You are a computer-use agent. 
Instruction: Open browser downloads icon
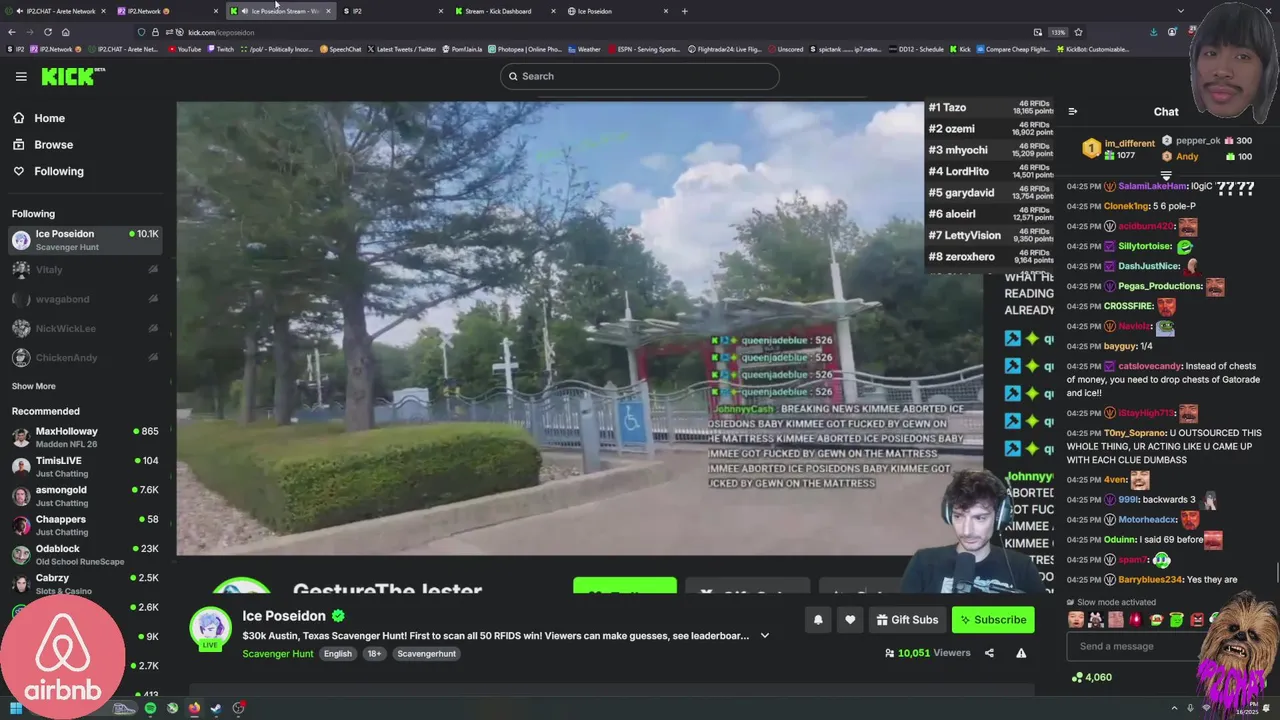pos(1153,32)
